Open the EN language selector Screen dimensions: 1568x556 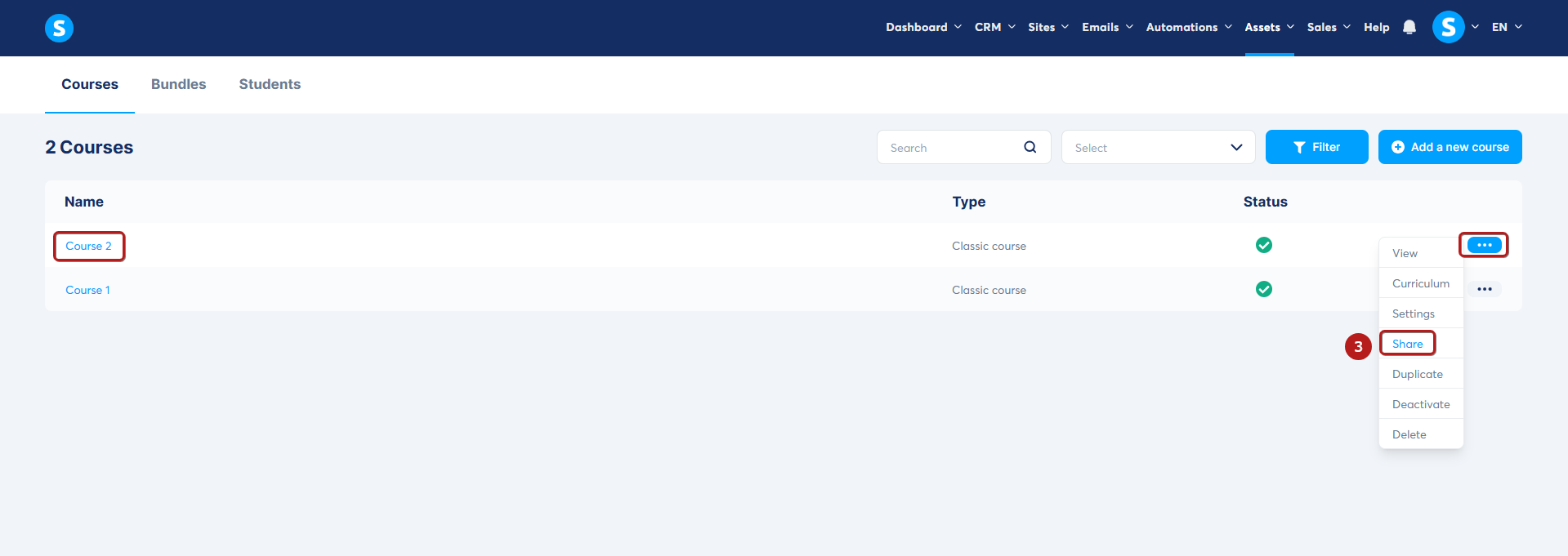(x=1507, y=27)
